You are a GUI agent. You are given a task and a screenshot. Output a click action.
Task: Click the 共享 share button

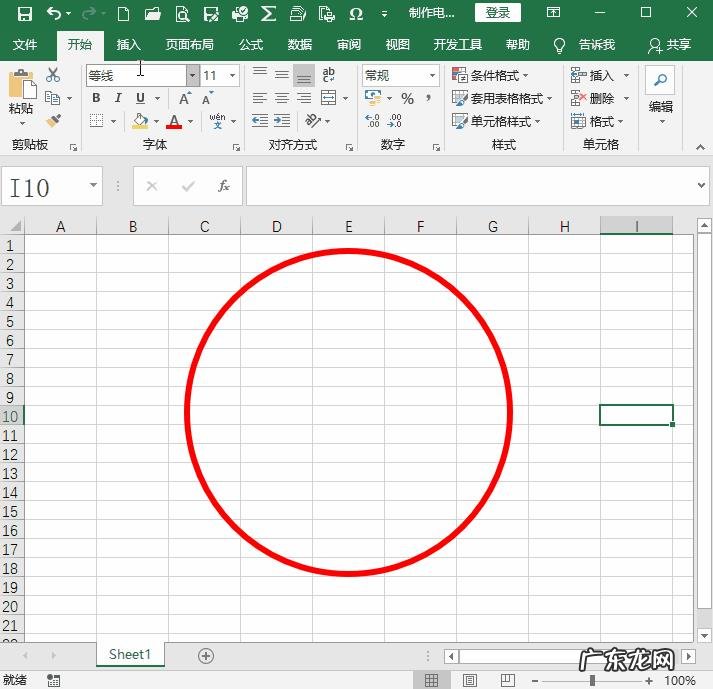point(669,45)
